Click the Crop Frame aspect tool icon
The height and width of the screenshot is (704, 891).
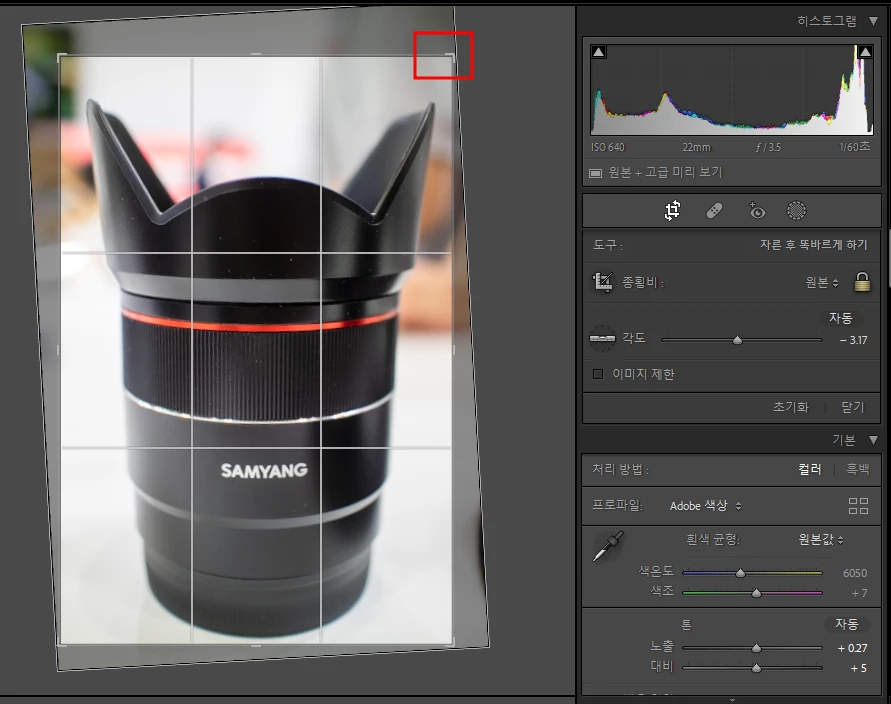tap(602, 282)
